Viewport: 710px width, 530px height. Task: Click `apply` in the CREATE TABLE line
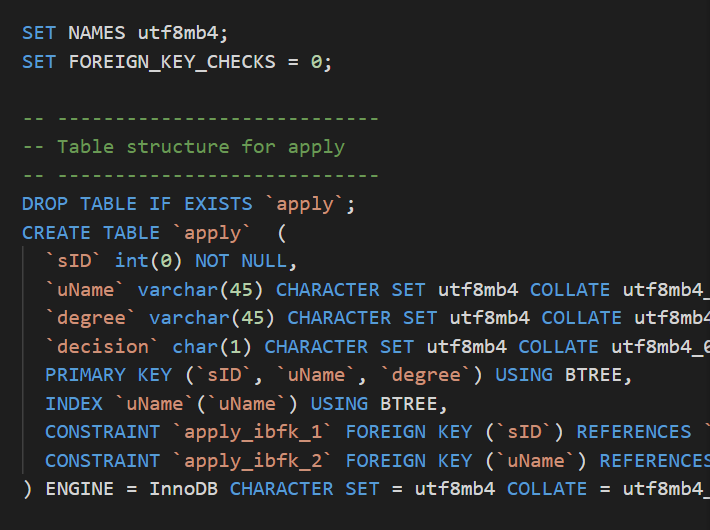(x=212, y=233)
